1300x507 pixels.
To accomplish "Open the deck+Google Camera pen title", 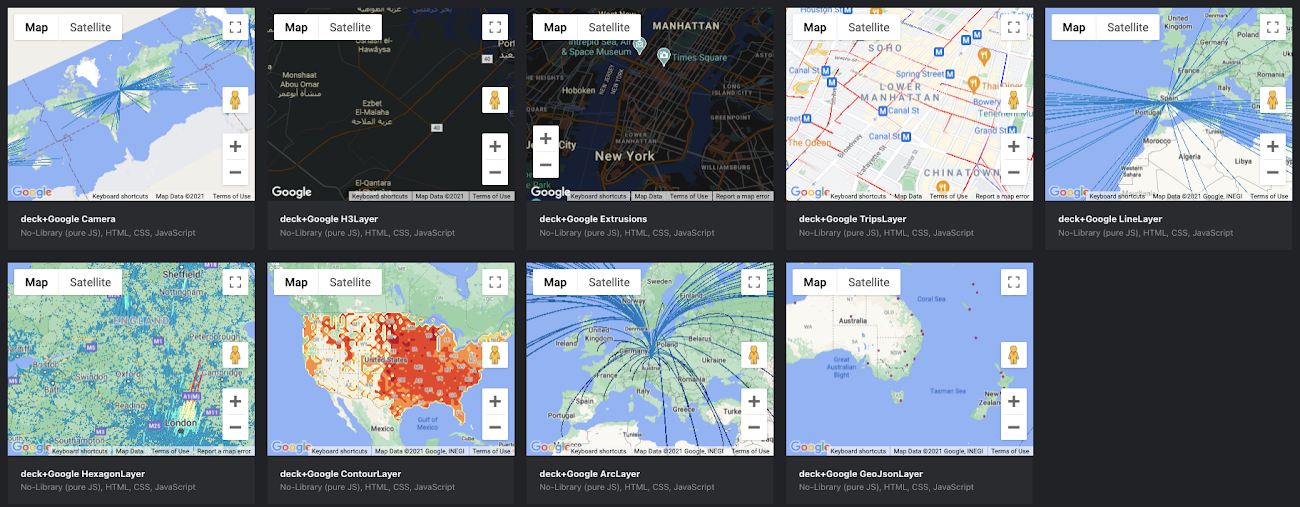I will [68, 218].
